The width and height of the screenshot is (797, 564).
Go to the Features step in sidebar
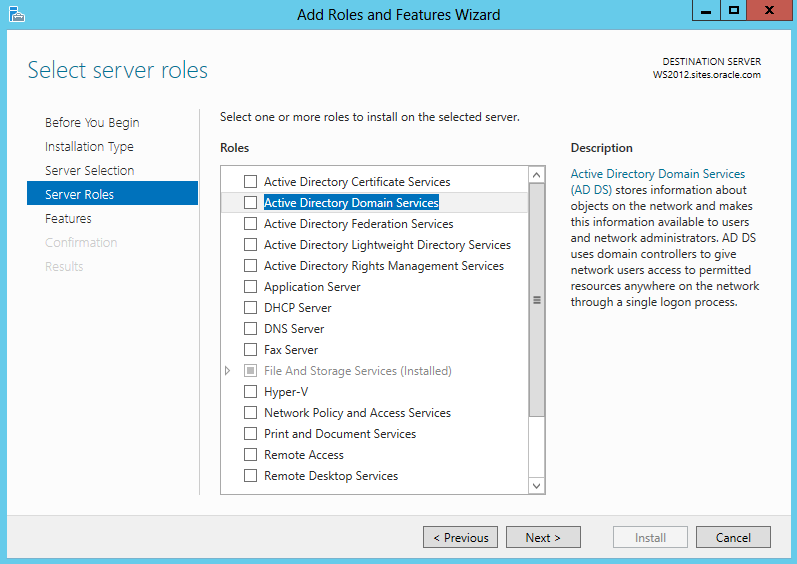coord(68,218)
